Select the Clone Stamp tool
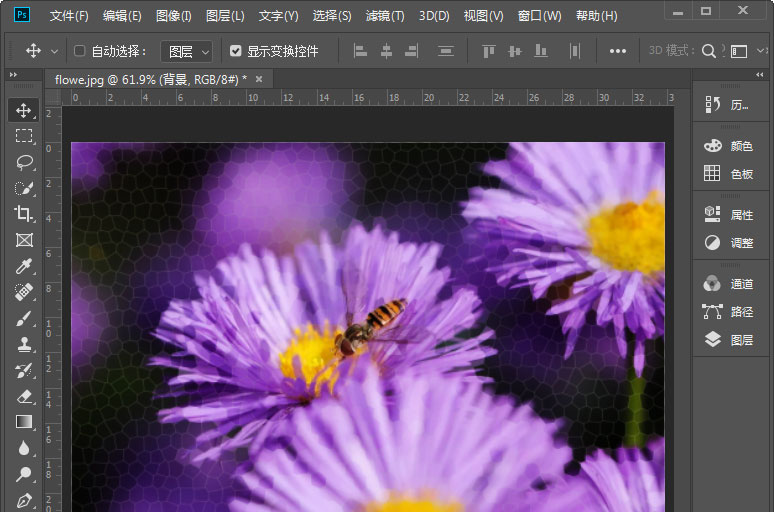The width and height of the screenshot is (774, 512). click(x=24, y=344)
